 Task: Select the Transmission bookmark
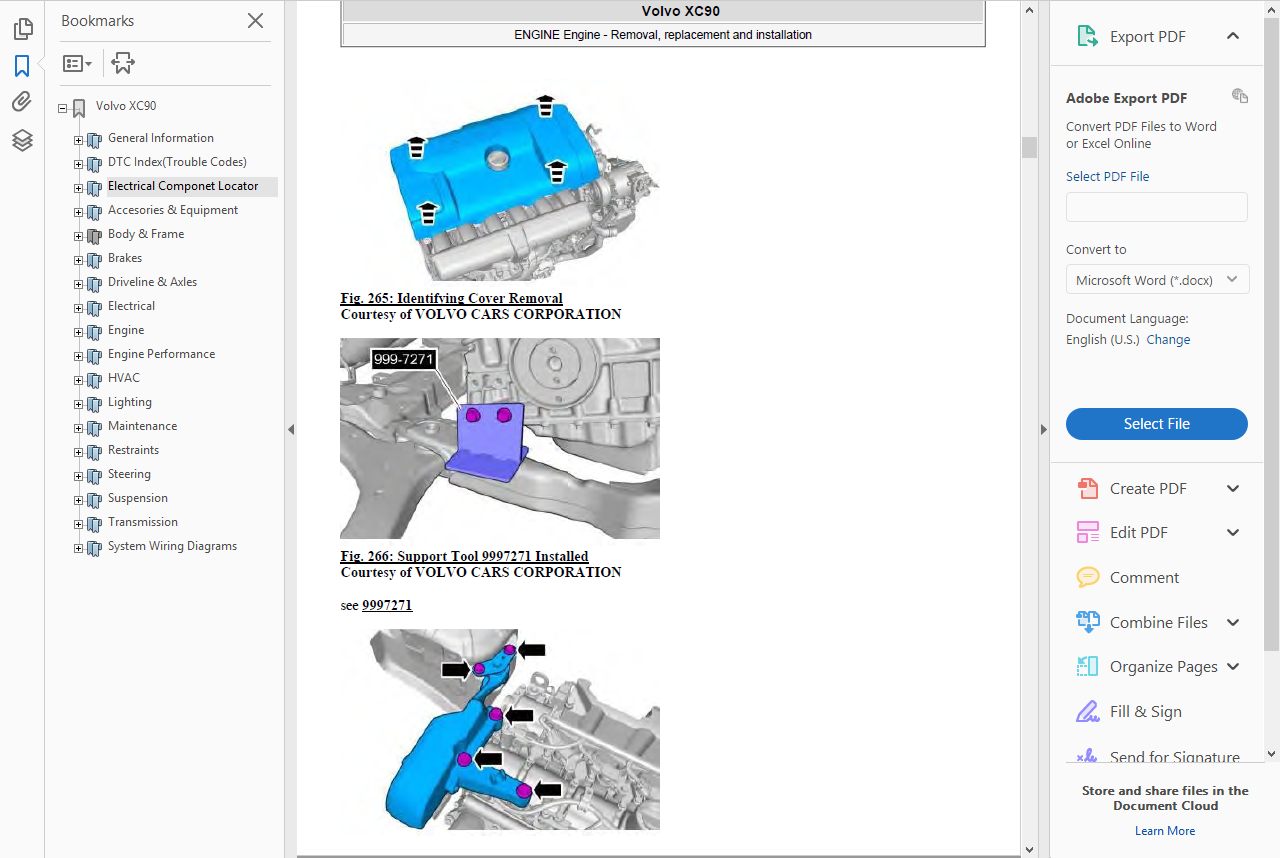[x=143, y=522]
